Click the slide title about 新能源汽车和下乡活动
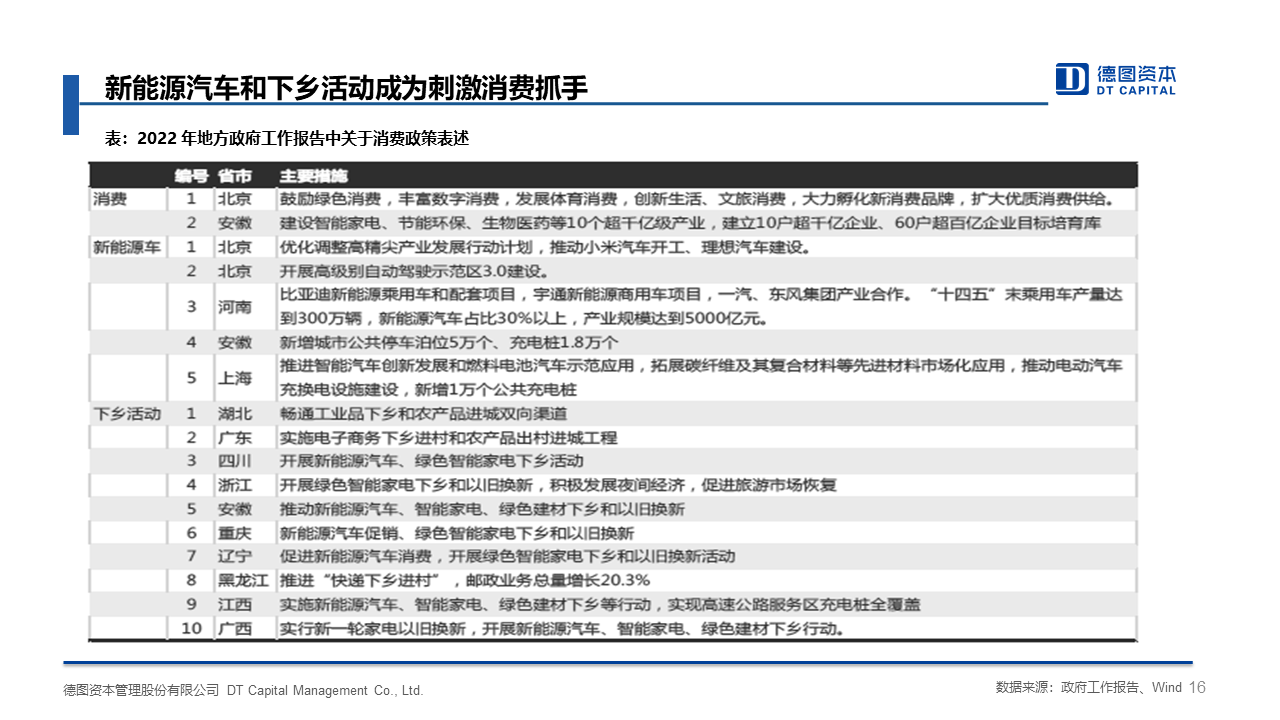This screenshot has height=720, width=1280. tap(345, 88)
